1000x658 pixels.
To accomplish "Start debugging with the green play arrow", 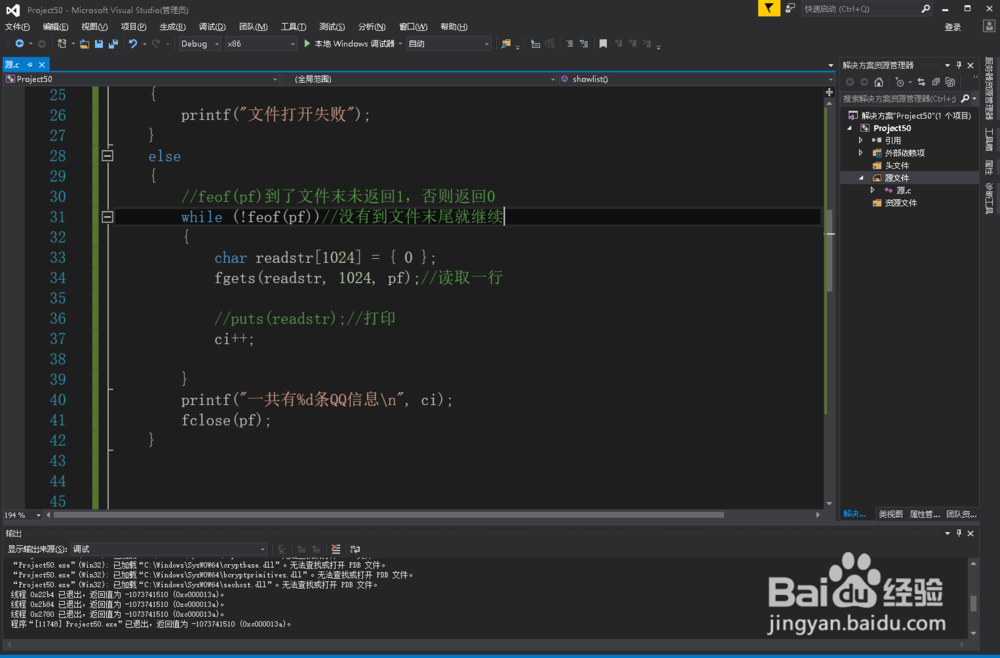I will coord(307,44).
